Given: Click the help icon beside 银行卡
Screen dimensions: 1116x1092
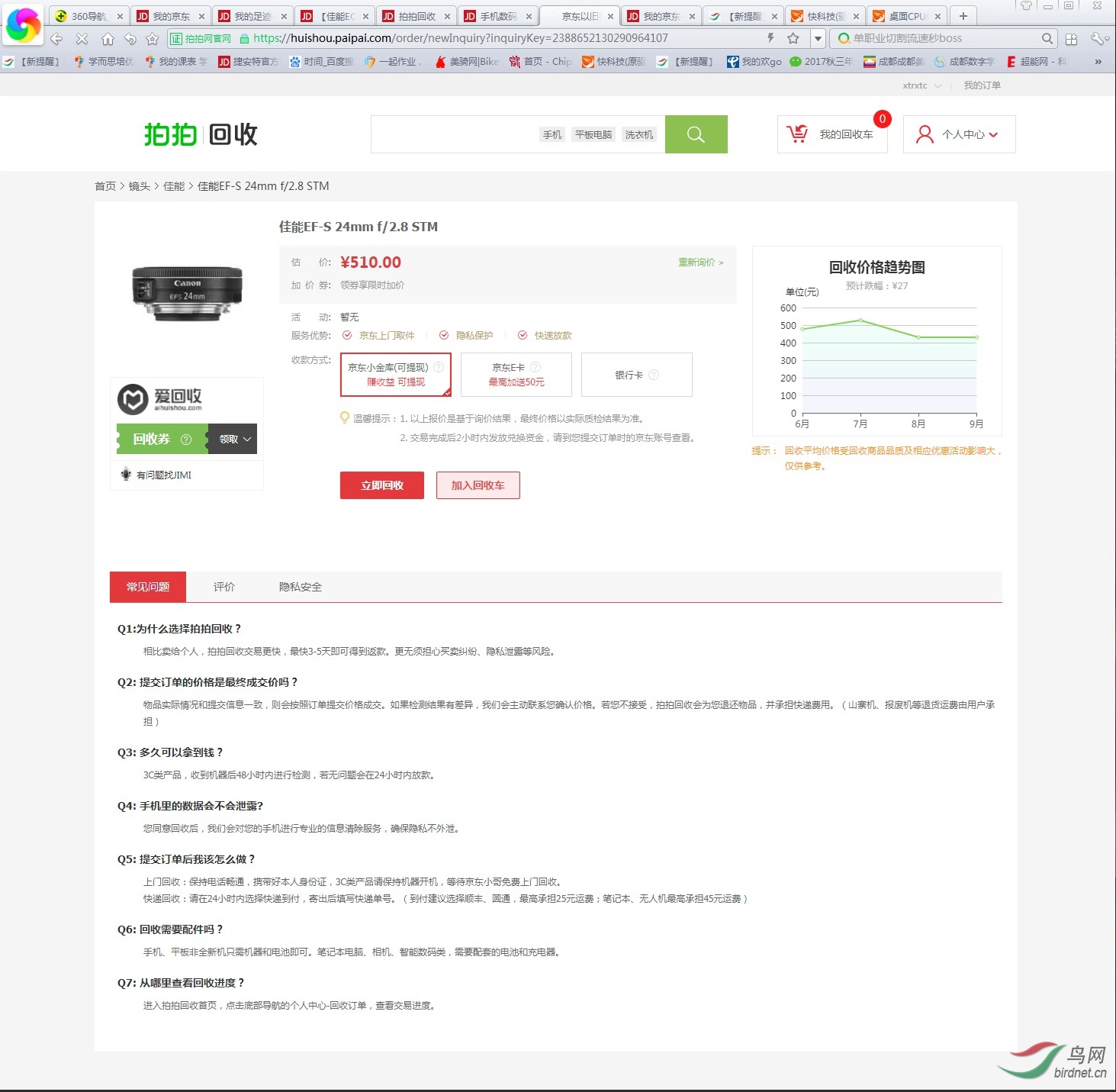Looking at the screenshot, I should 654,375.
